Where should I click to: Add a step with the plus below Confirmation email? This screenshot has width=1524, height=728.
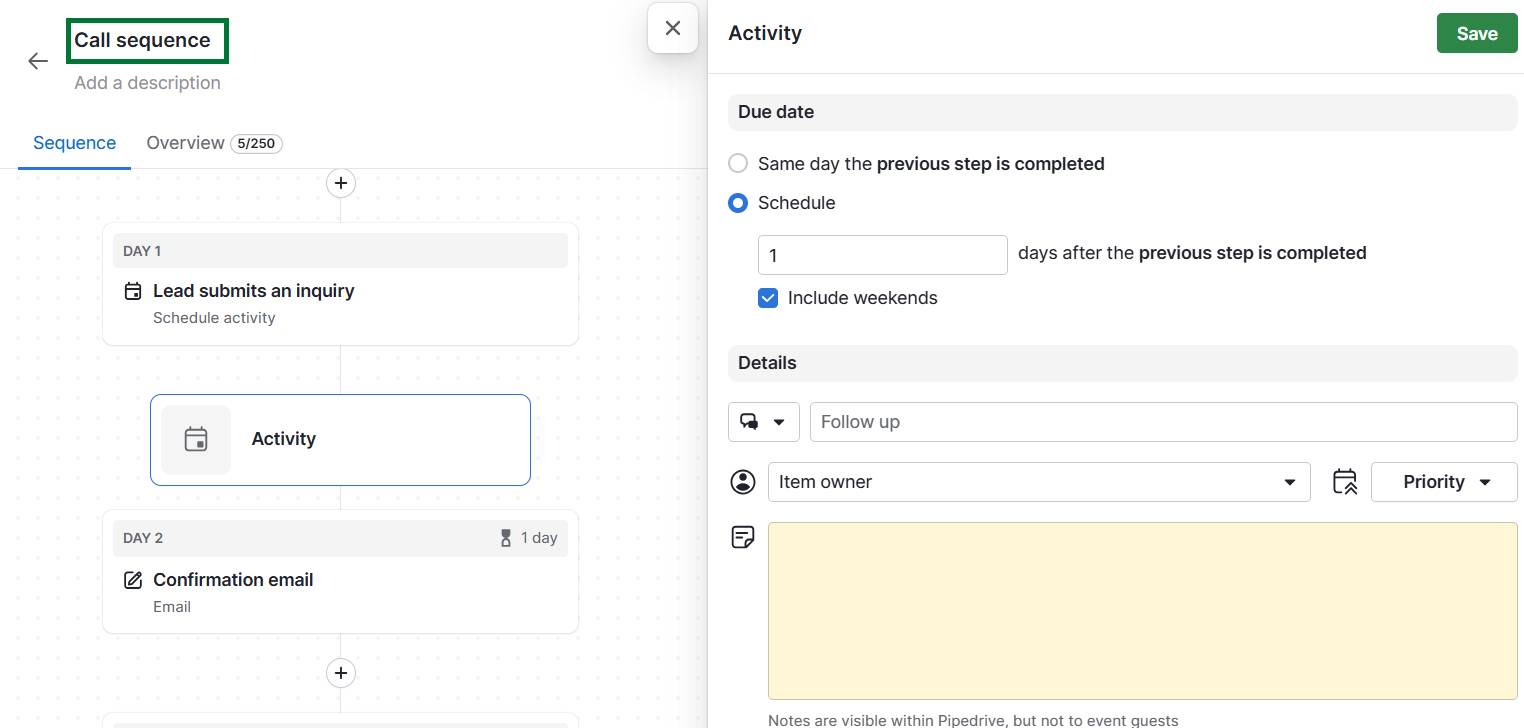[341, 673]
